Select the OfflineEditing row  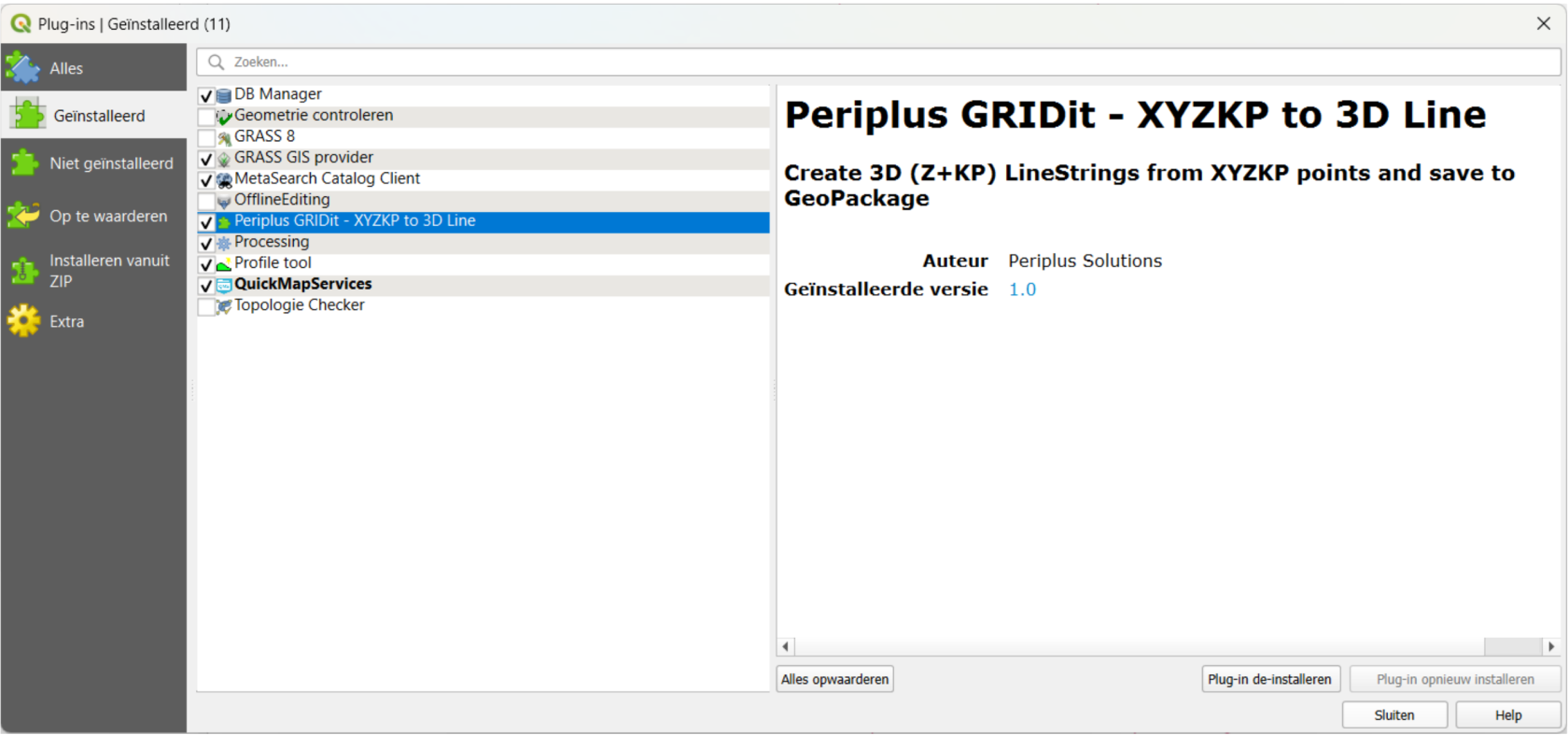click(483, 200)
